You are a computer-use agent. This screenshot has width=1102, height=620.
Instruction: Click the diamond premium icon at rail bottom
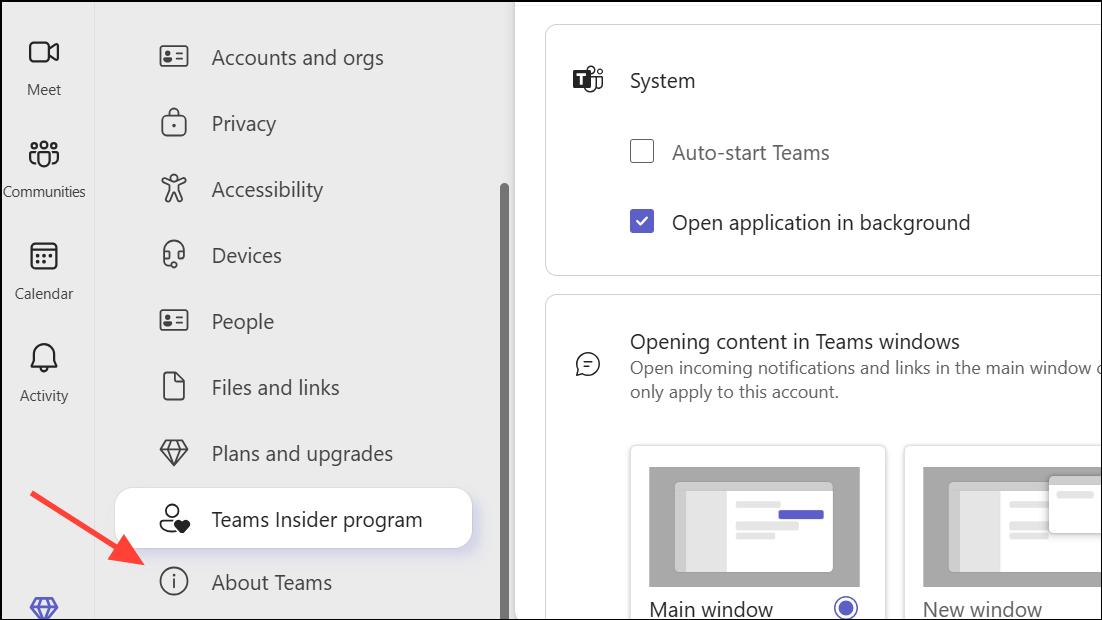coord(44,608)
